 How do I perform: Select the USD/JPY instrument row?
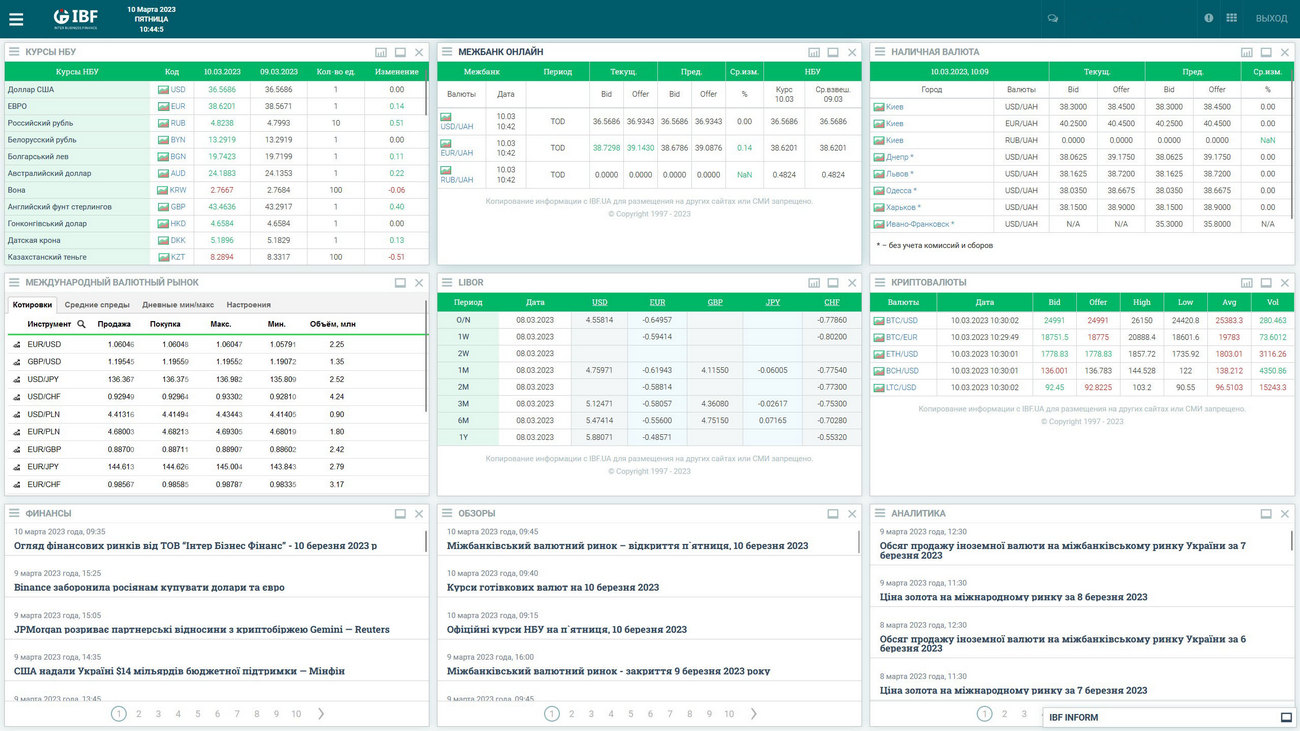[217, 379]
